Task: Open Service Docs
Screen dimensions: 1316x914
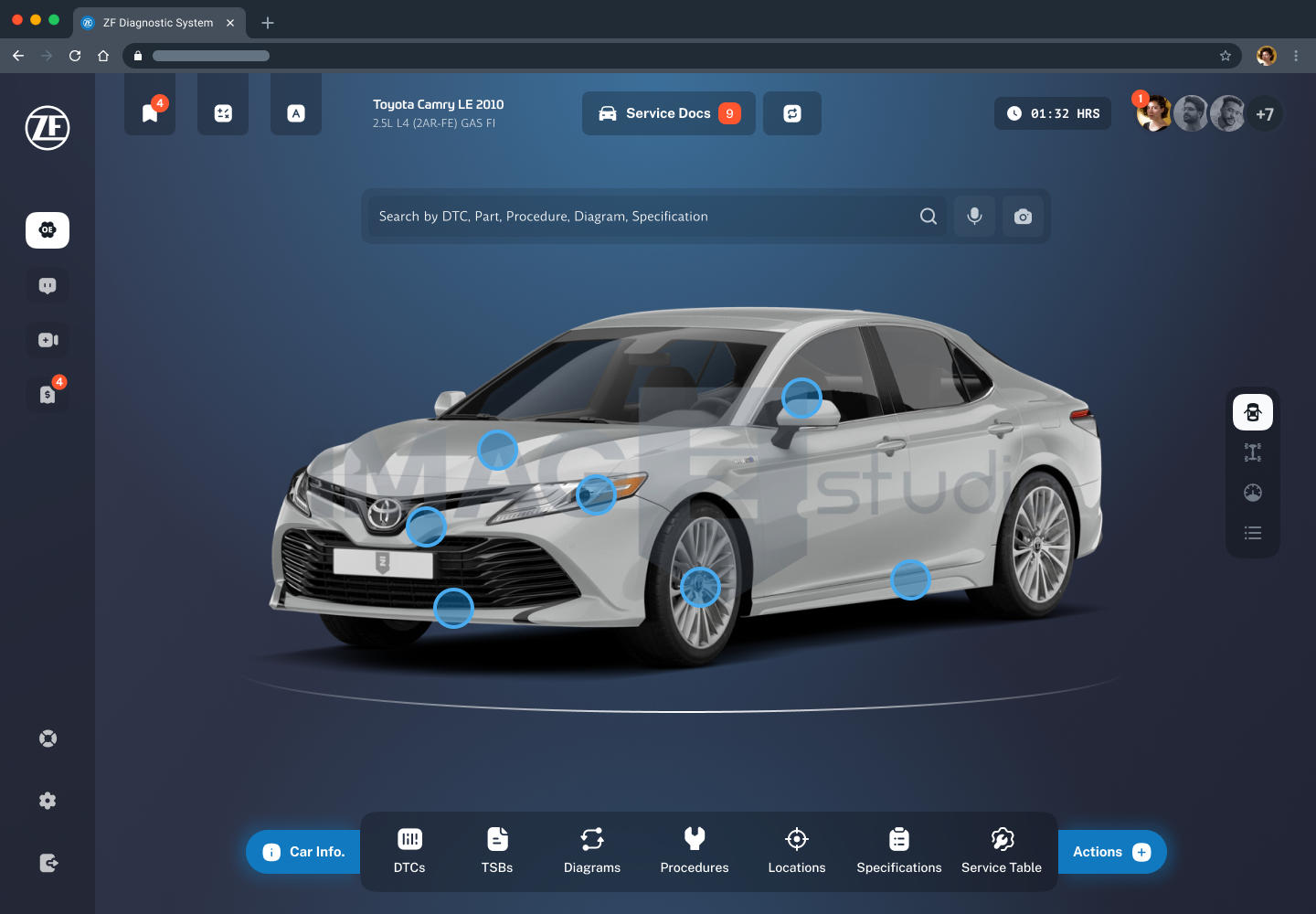Action: click(669, 113)
